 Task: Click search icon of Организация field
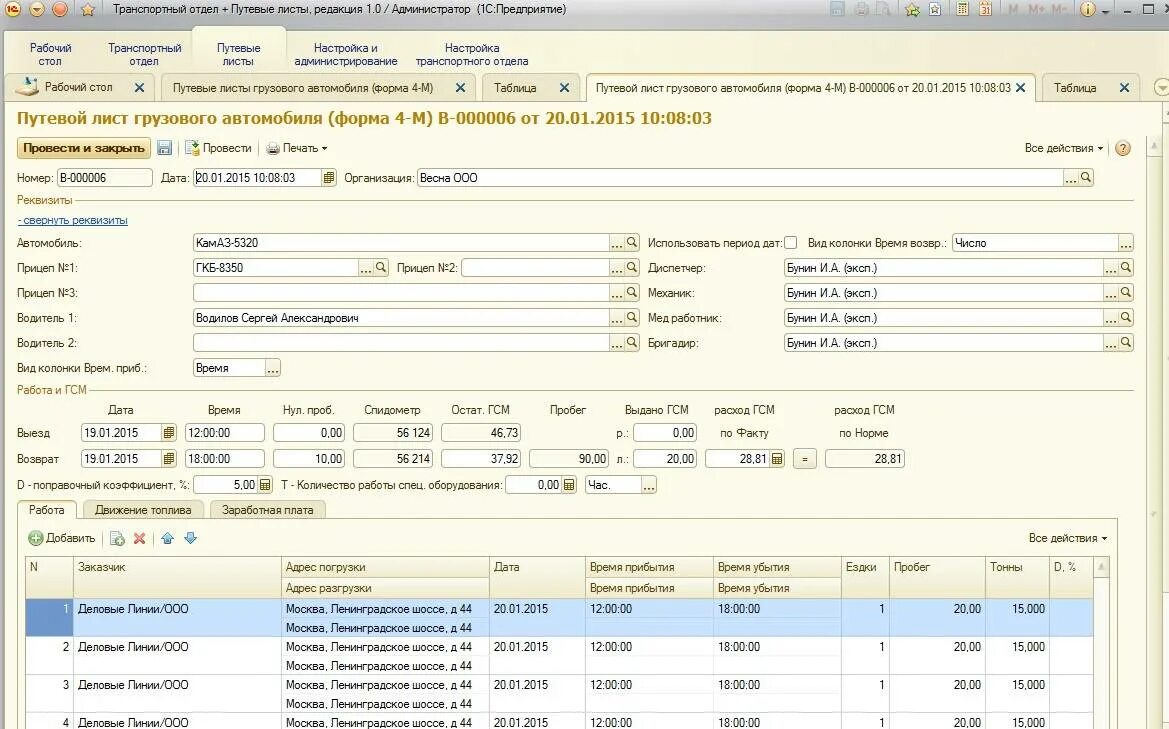click(x=1086, y=177)
